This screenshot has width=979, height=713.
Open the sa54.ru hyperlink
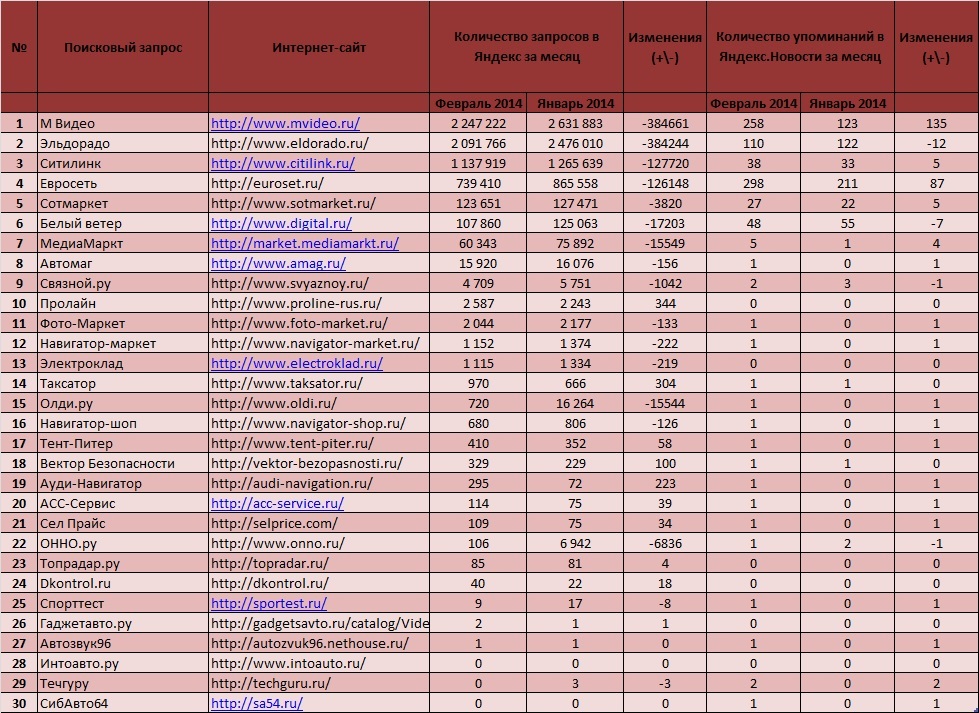257,702
